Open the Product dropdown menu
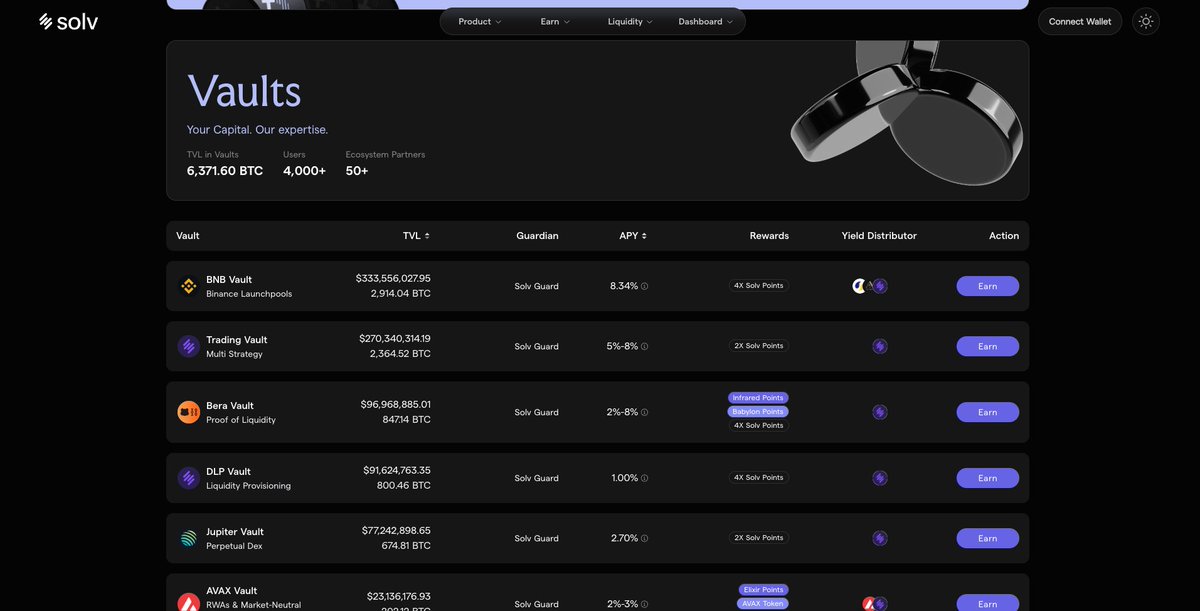This screenshot has width=1200, height=611. 480,21
